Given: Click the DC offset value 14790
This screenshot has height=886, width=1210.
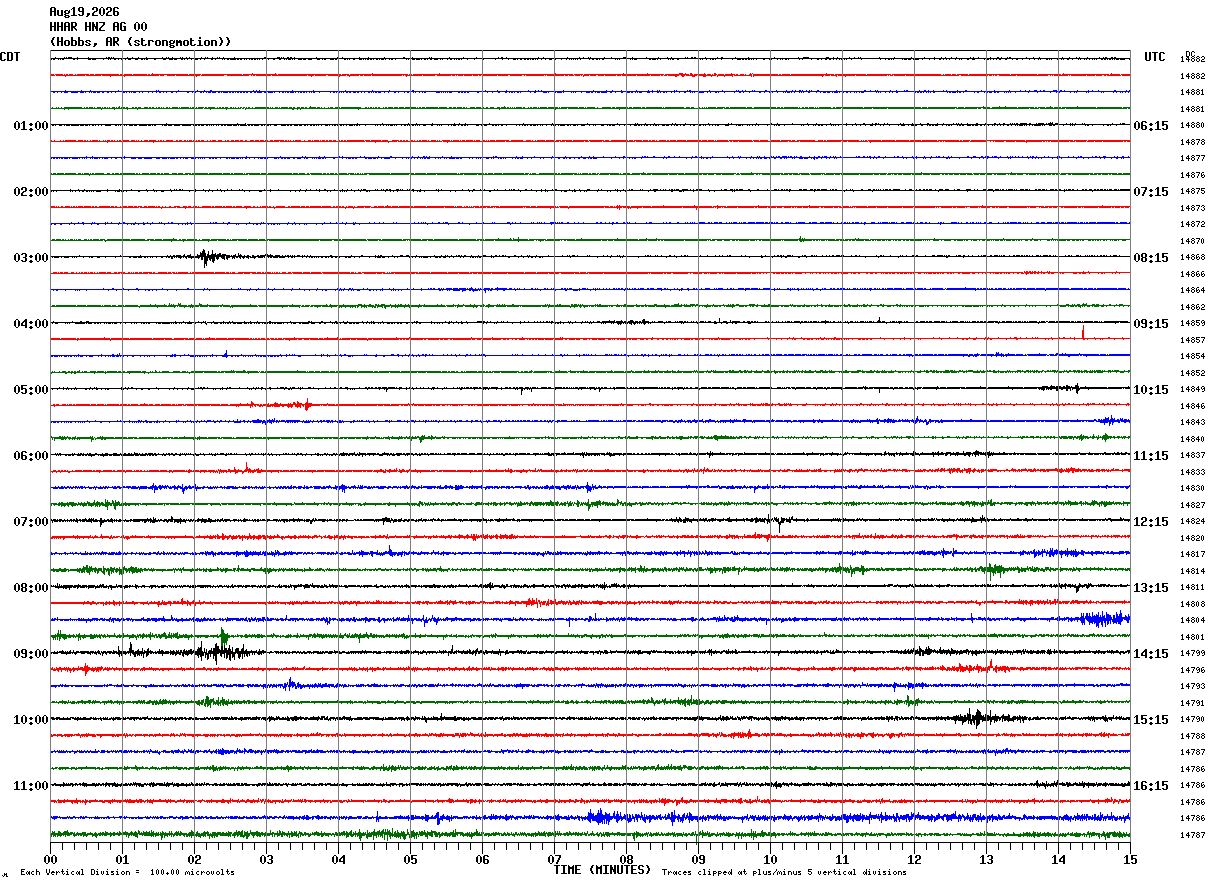Looking at the screenshot, I should coord(1192,720).
